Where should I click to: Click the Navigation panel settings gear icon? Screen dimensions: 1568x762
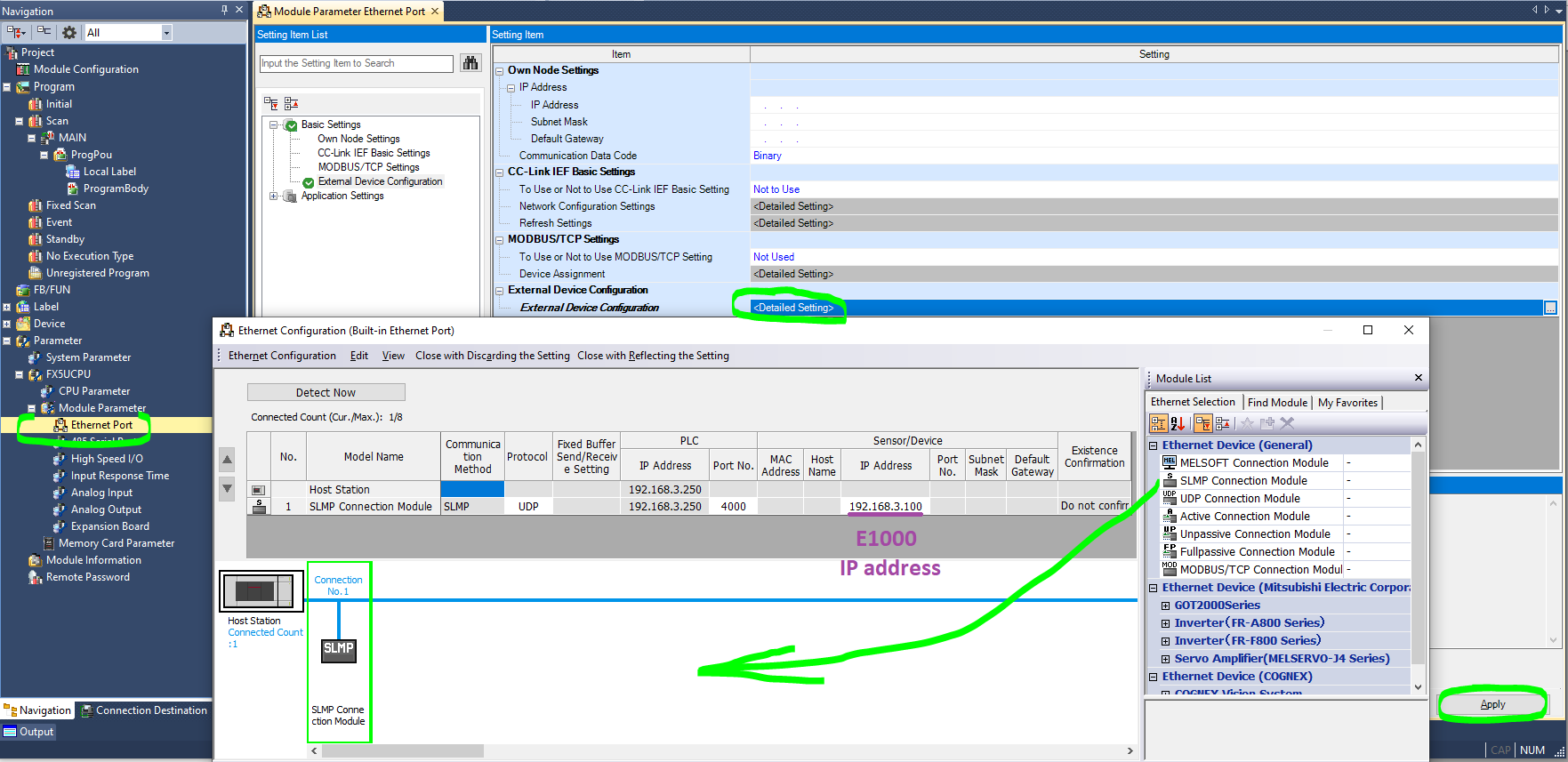click(69, 32)
